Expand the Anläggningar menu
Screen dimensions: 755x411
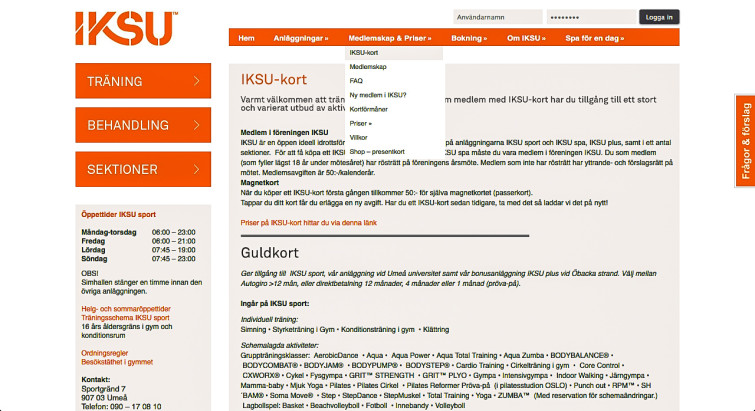tap(301, 38)
